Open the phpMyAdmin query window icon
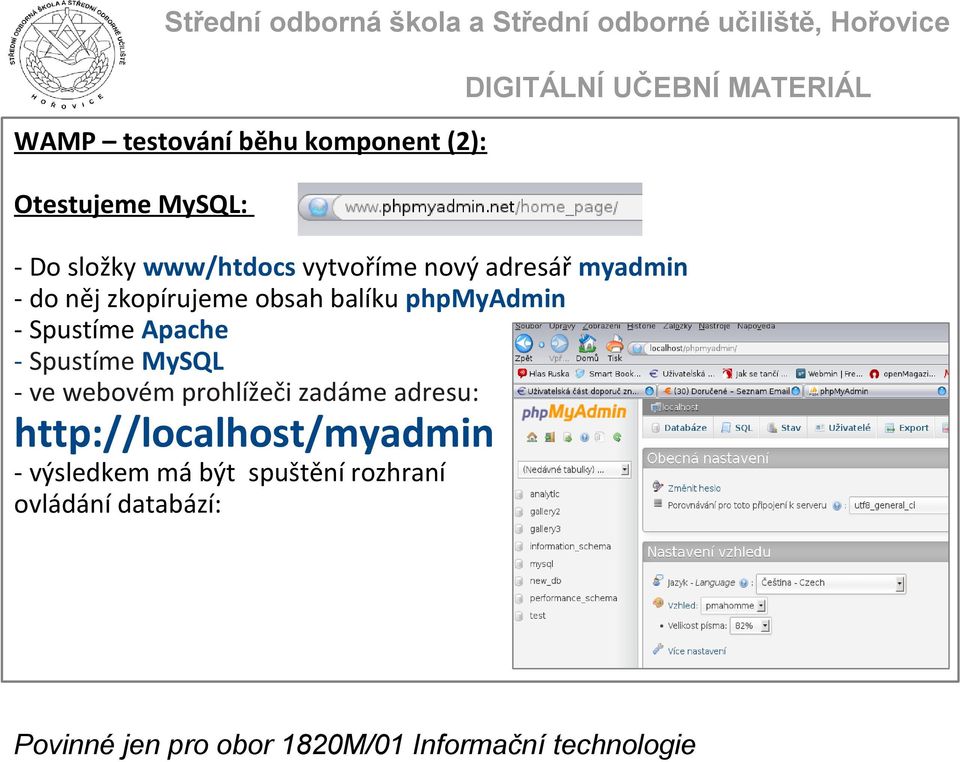 click(x=568, y=437)
